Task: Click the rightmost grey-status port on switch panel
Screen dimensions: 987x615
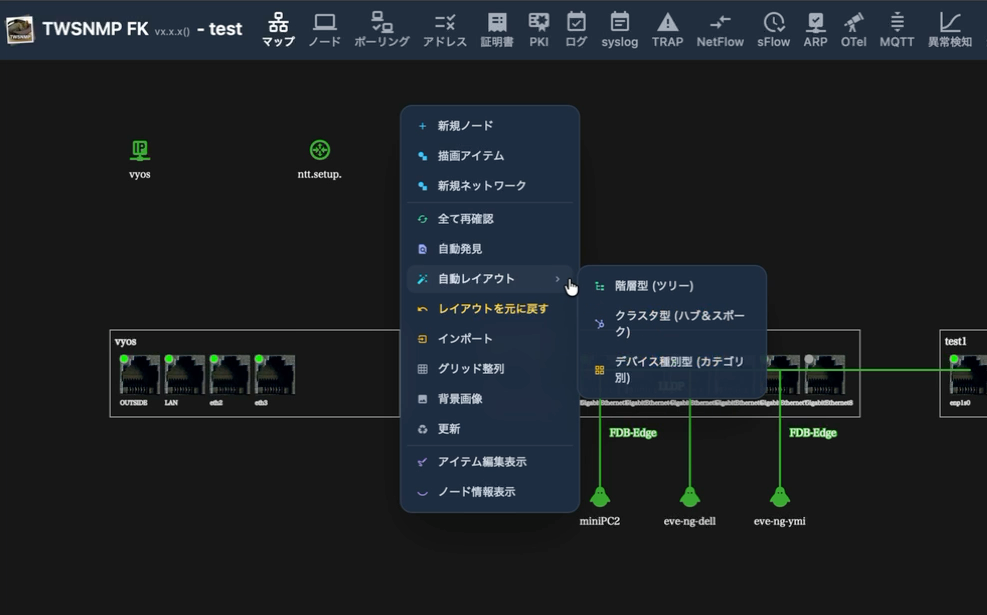Action: pos(825,375)
